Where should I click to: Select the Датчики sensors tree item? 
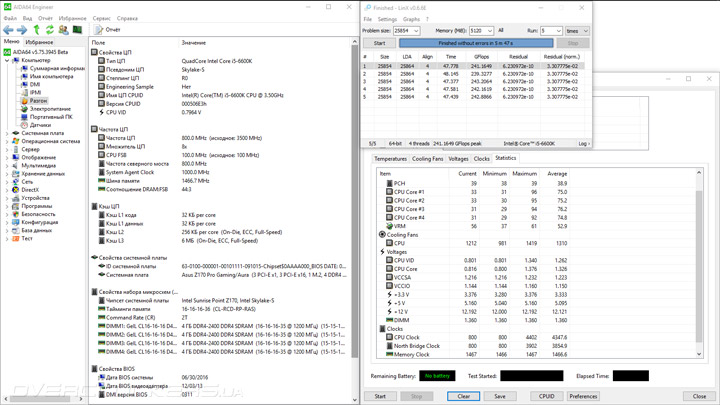40,125
